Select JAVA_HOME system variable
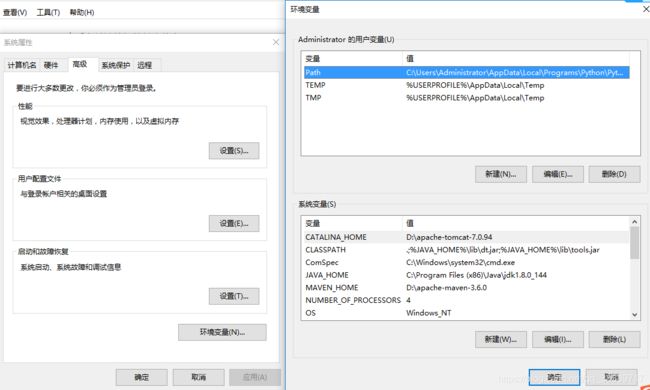Screen dimensions: 650x390 click(x=466, y=275)
